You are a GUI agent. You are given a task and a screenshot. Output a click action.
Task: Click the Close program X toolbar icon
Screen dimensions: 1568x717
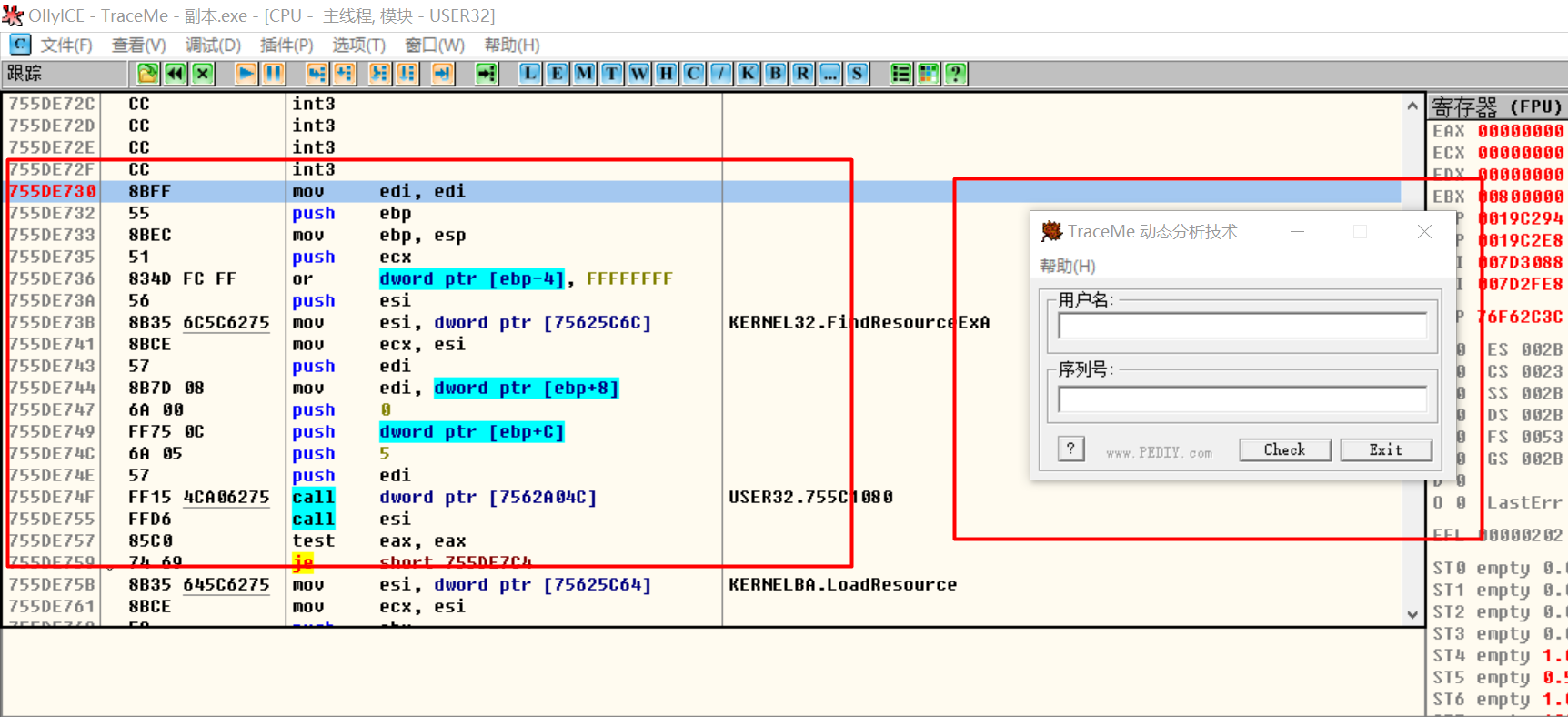click(203, 74)
